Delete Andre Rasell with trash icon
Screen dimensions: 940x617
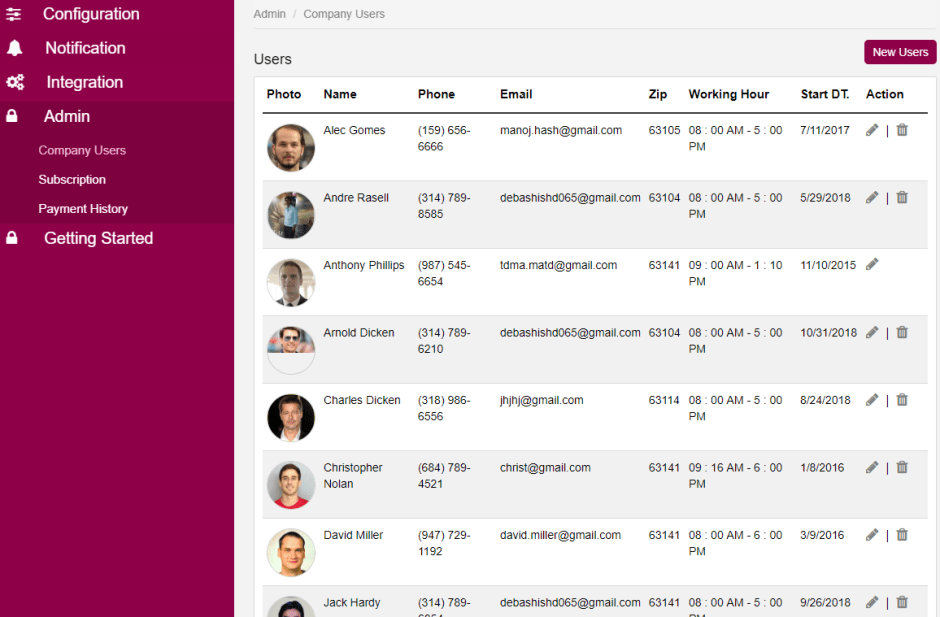coord(902,198)
